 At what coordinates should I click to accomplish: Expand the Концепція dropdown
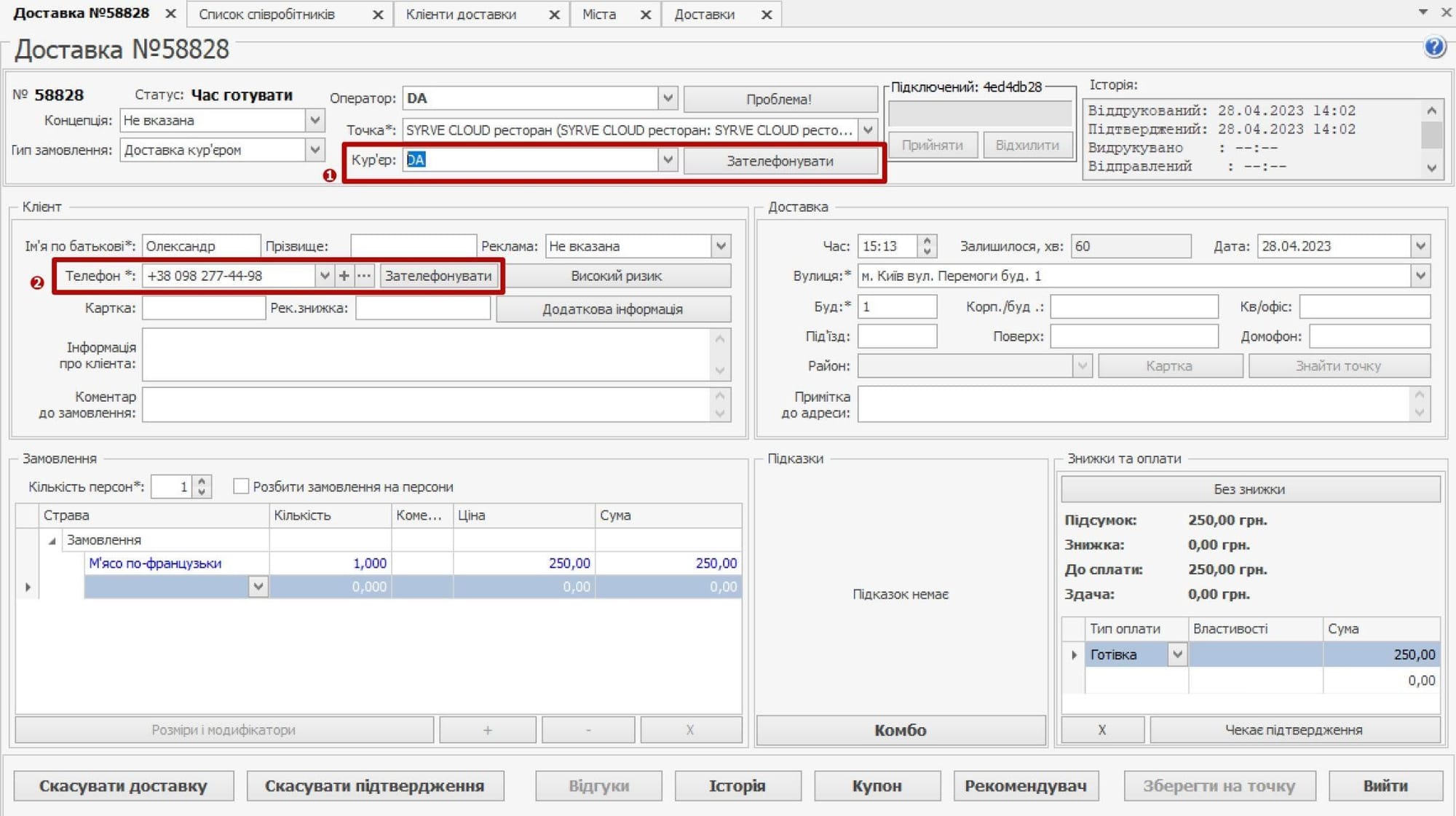click(314, 120)
